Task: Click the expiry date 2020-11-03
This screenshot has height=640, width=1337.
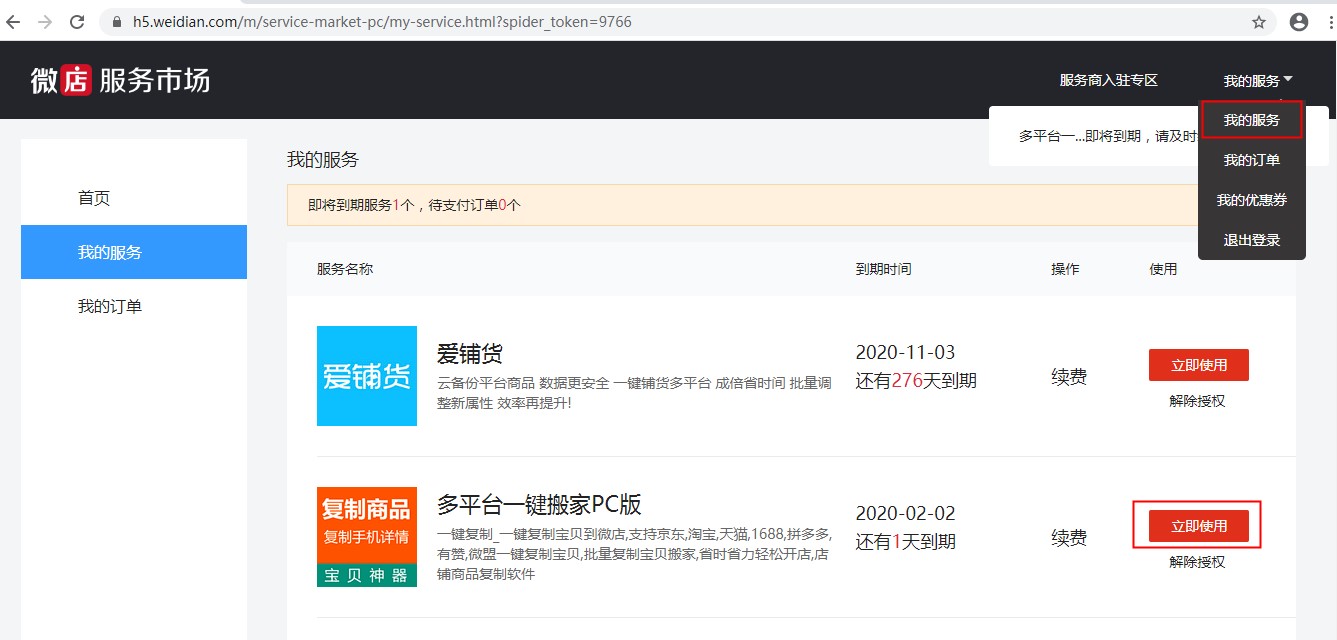Action: pos(906,352)
